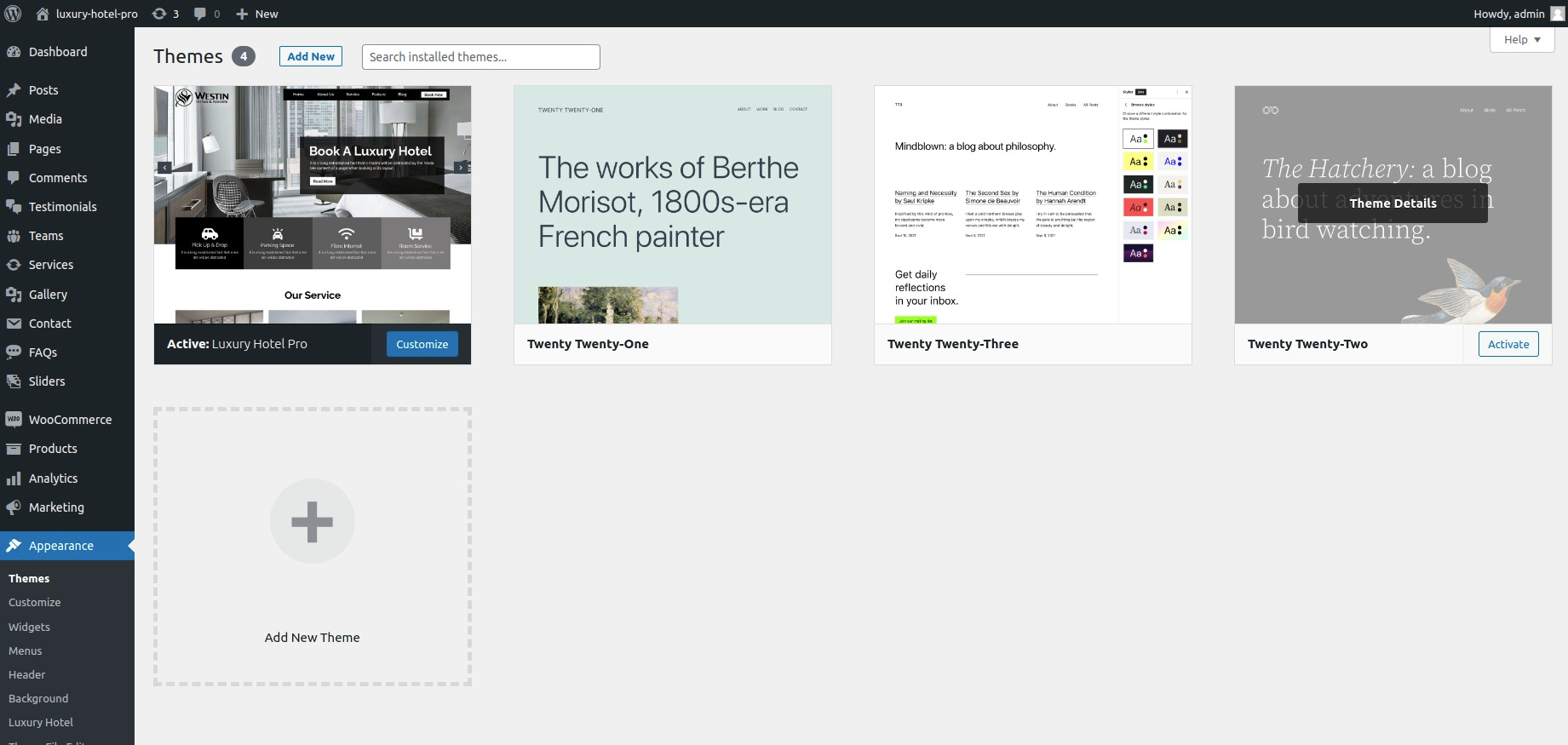Click the WordPress logo icon
Screen dimensions: 1568x745
[13, 14]
